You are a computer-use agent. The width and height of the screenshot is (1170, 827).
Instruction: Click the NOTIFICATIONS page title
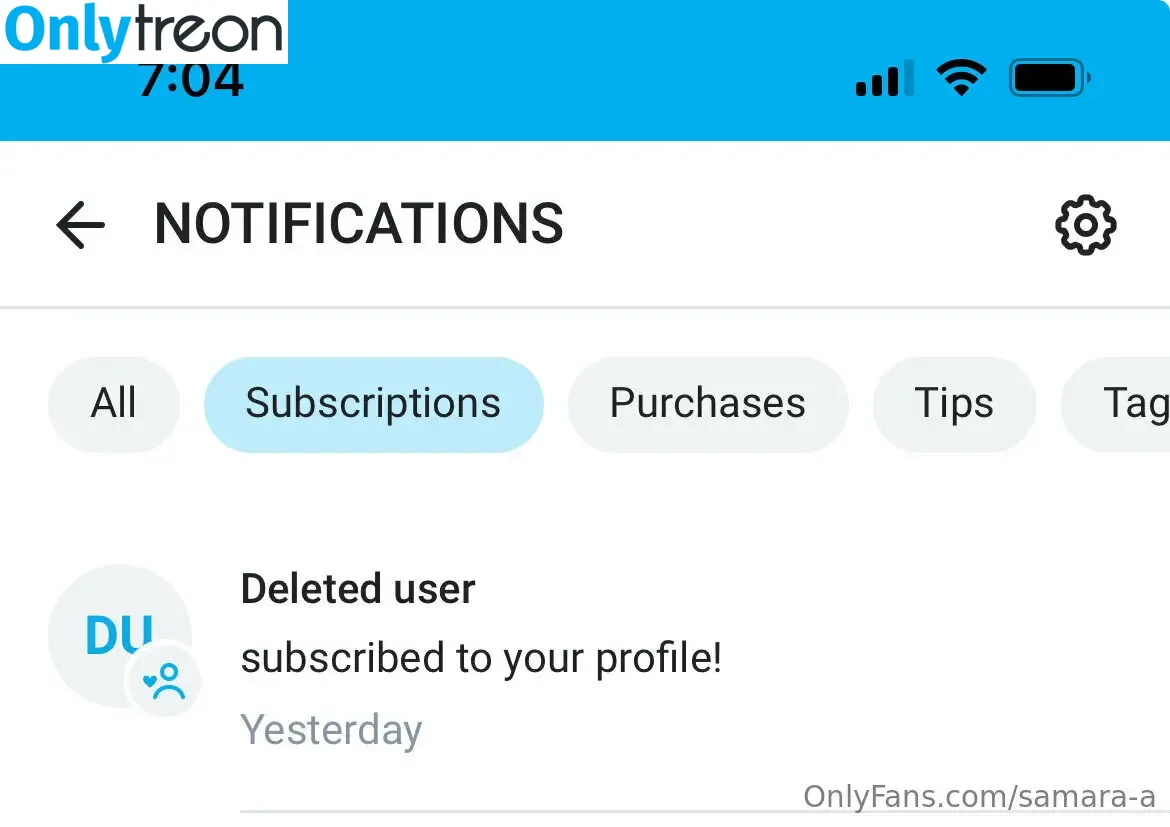point(359,224)
